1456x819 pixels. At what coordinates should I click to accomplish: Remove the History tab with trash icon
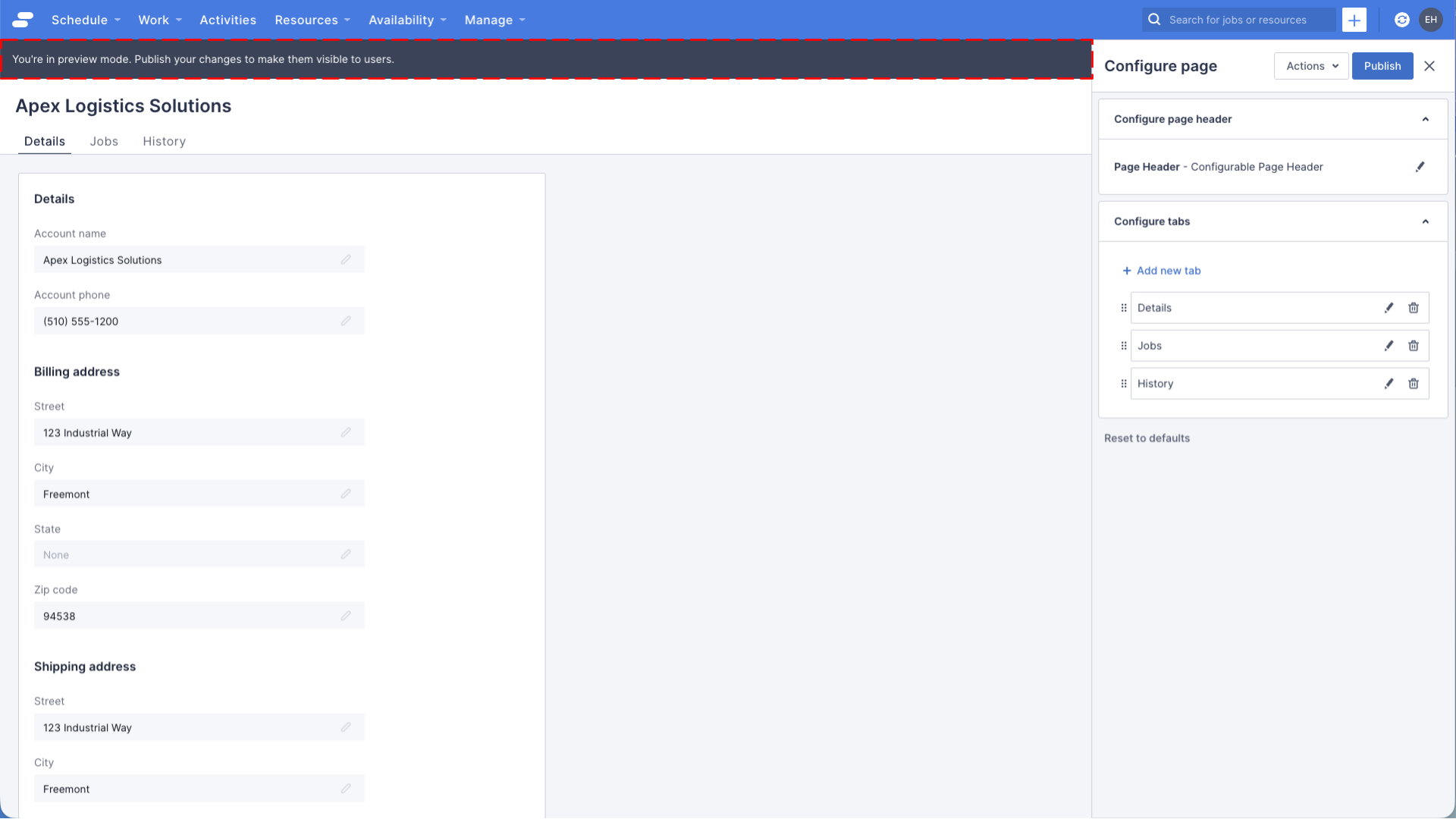coord(1414,384)
